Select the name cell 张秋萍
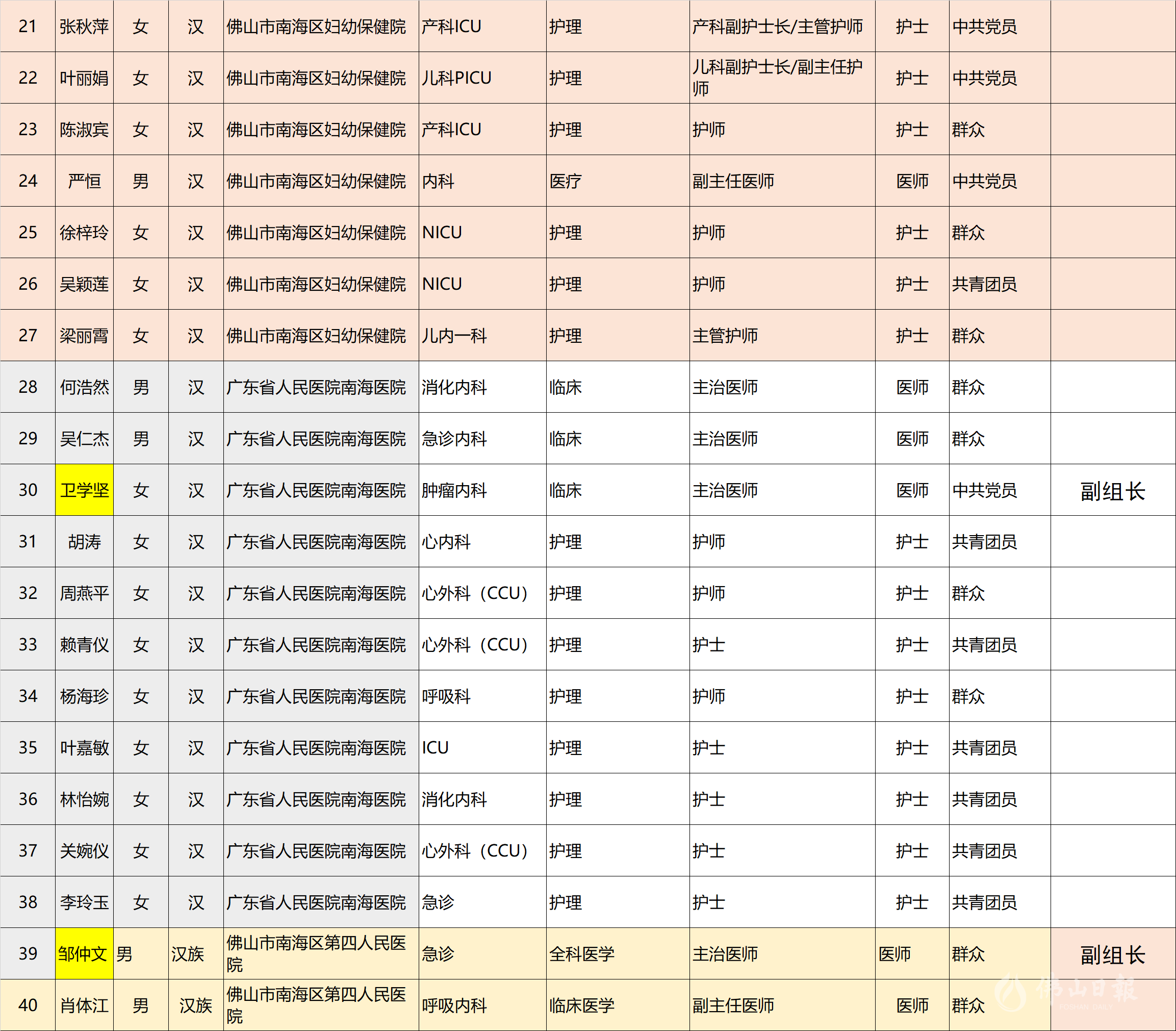The width and height of the screenshot is (1176, 1031). coord(85,26)
